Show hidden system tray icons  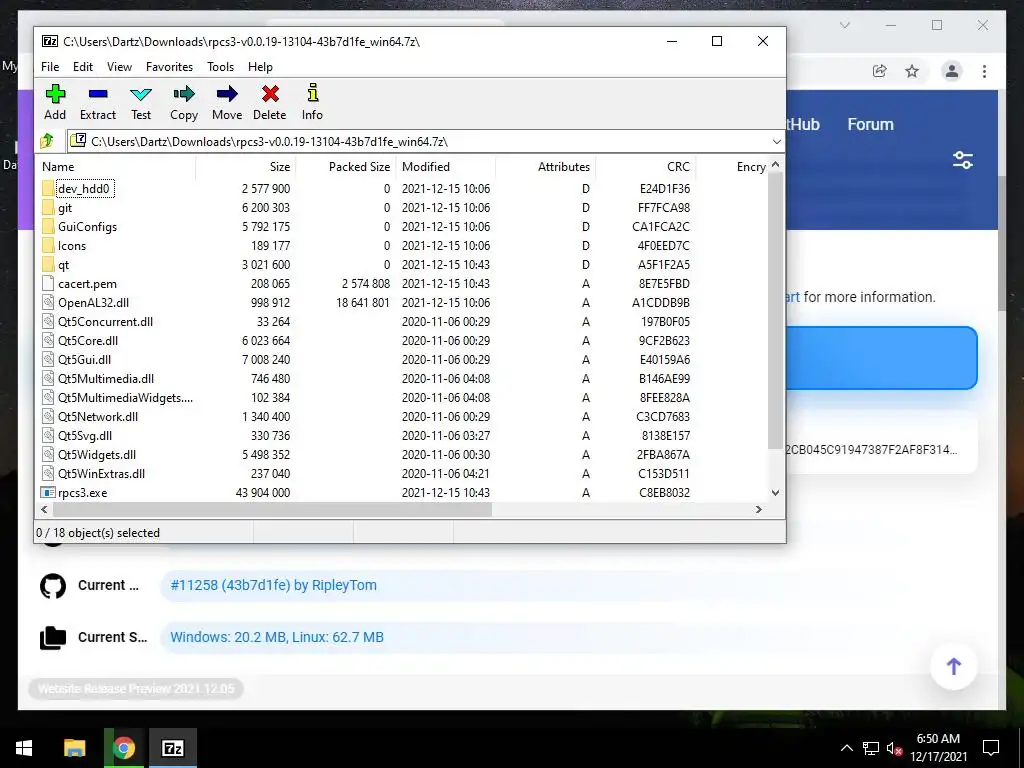pos(846,748)
